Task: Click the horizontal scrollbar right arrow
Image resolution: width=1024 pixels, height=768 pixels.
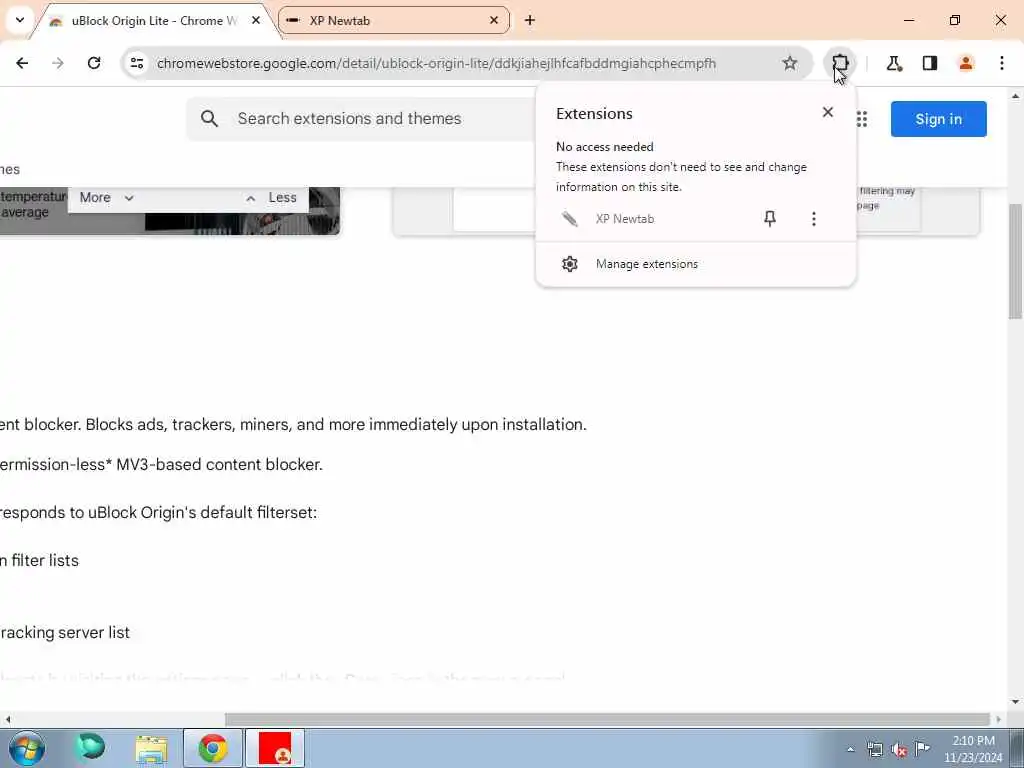Action: pyautogui.click(x=999, y=719)
